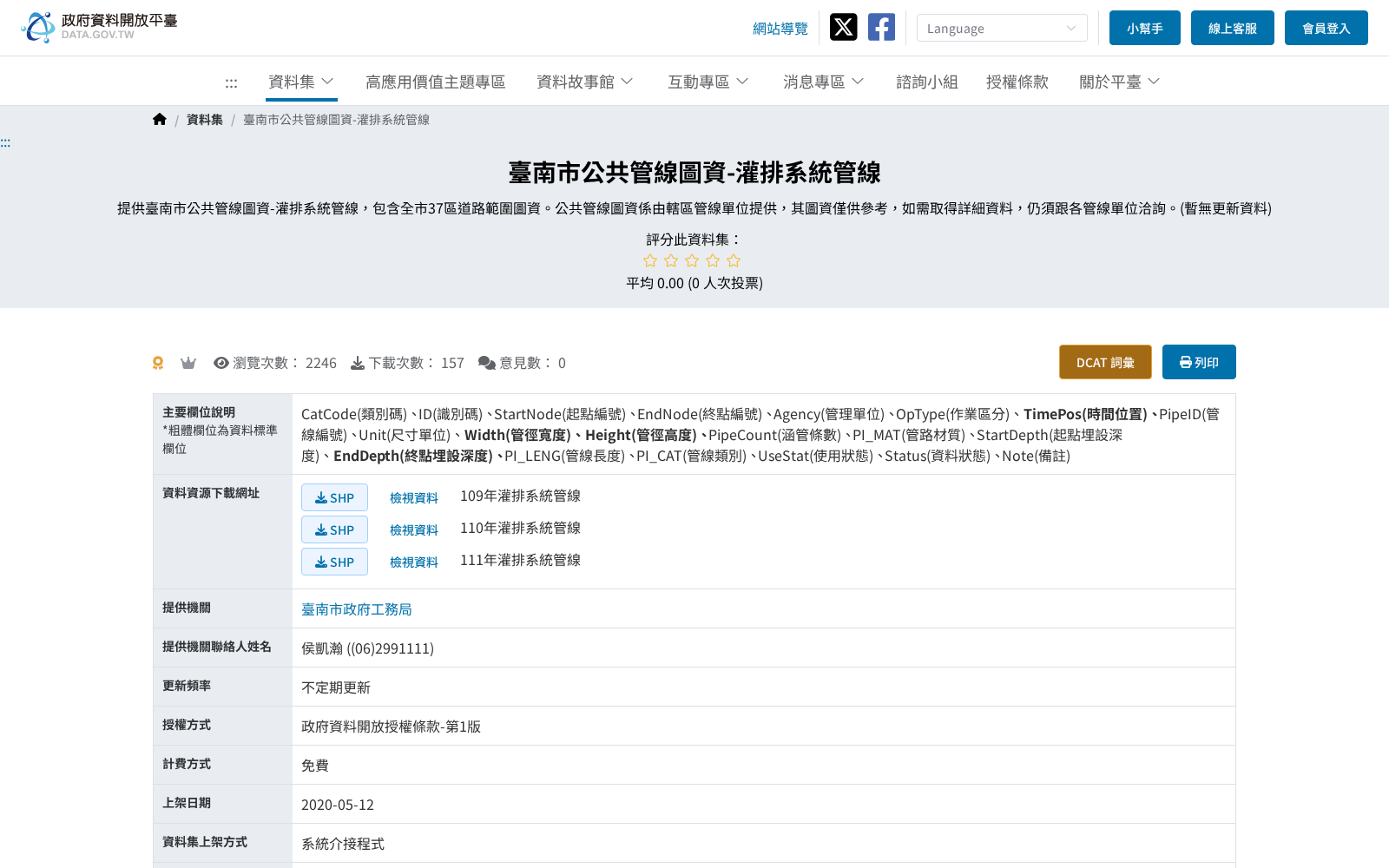Rate dataset with the first star
The width and height of the screenshot is (1389, 868).
[650, 260]
